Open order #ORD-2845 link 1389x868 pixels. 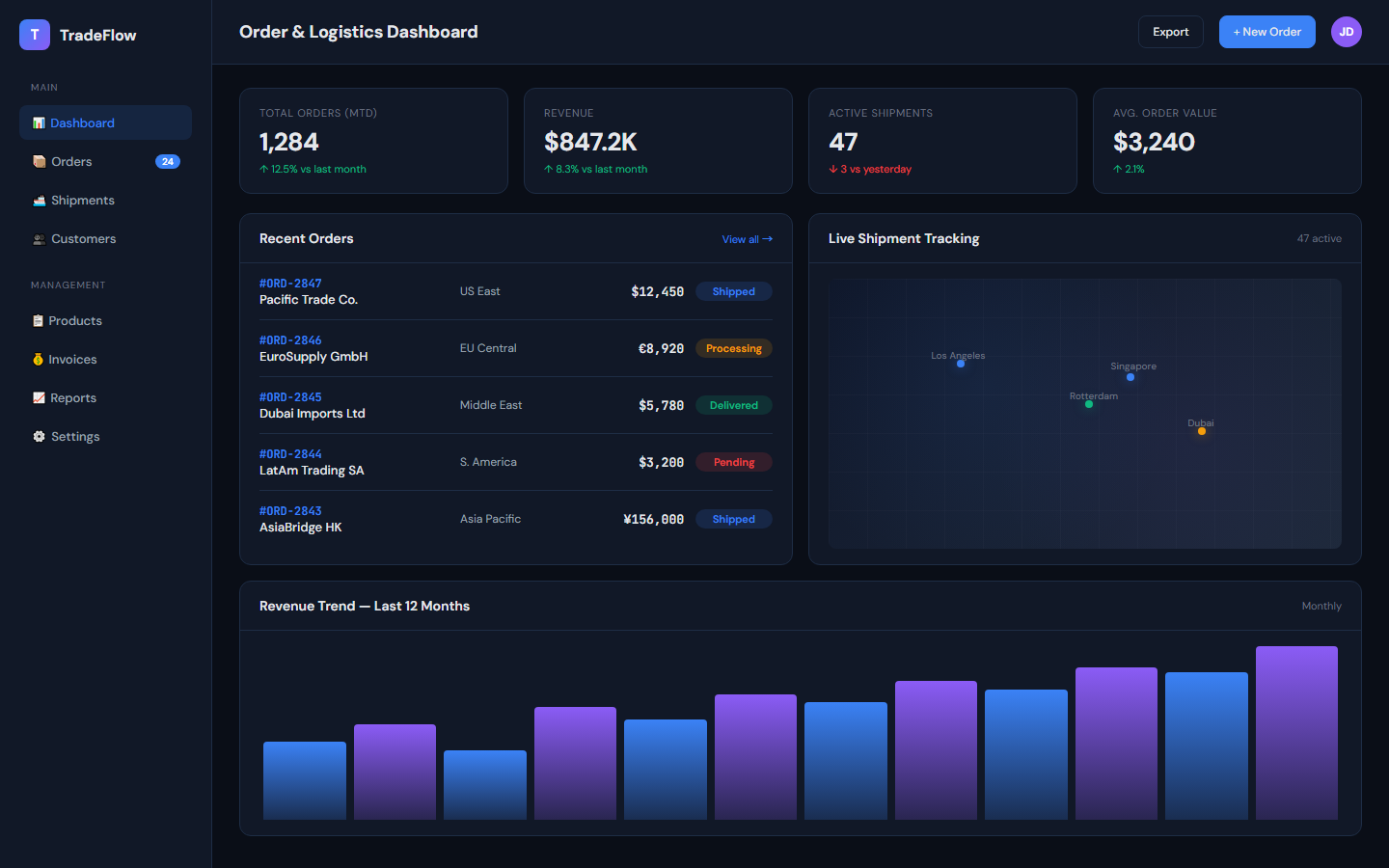click(290, 397)
